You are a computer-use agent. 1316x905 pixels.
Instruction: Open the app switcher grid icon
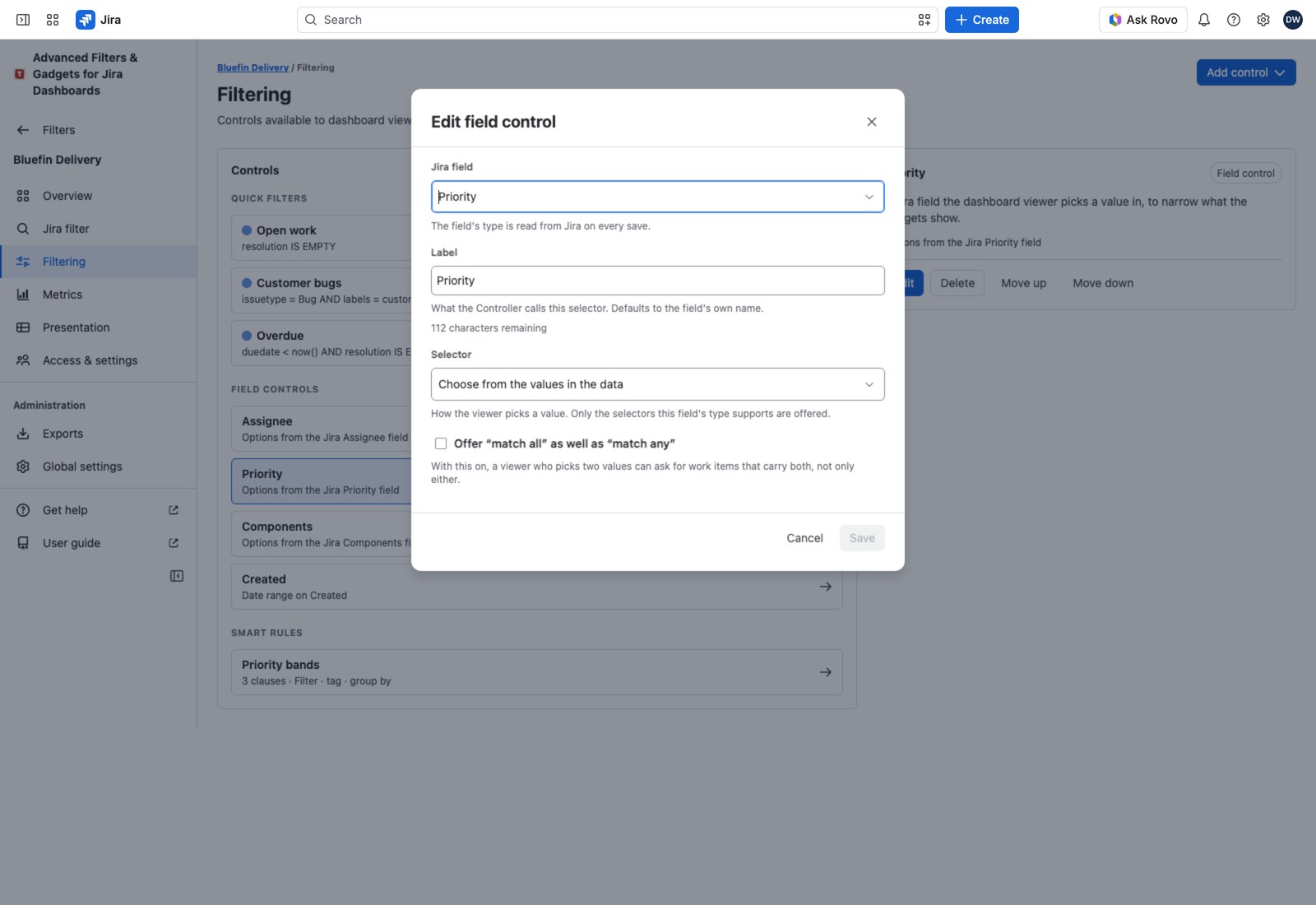[53, 20]
